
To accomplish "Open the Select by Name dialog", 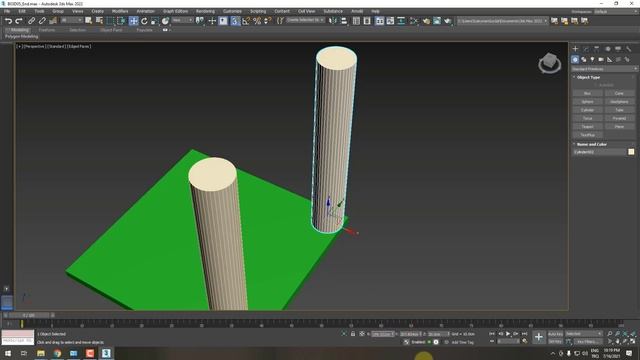I will [99, 20].
